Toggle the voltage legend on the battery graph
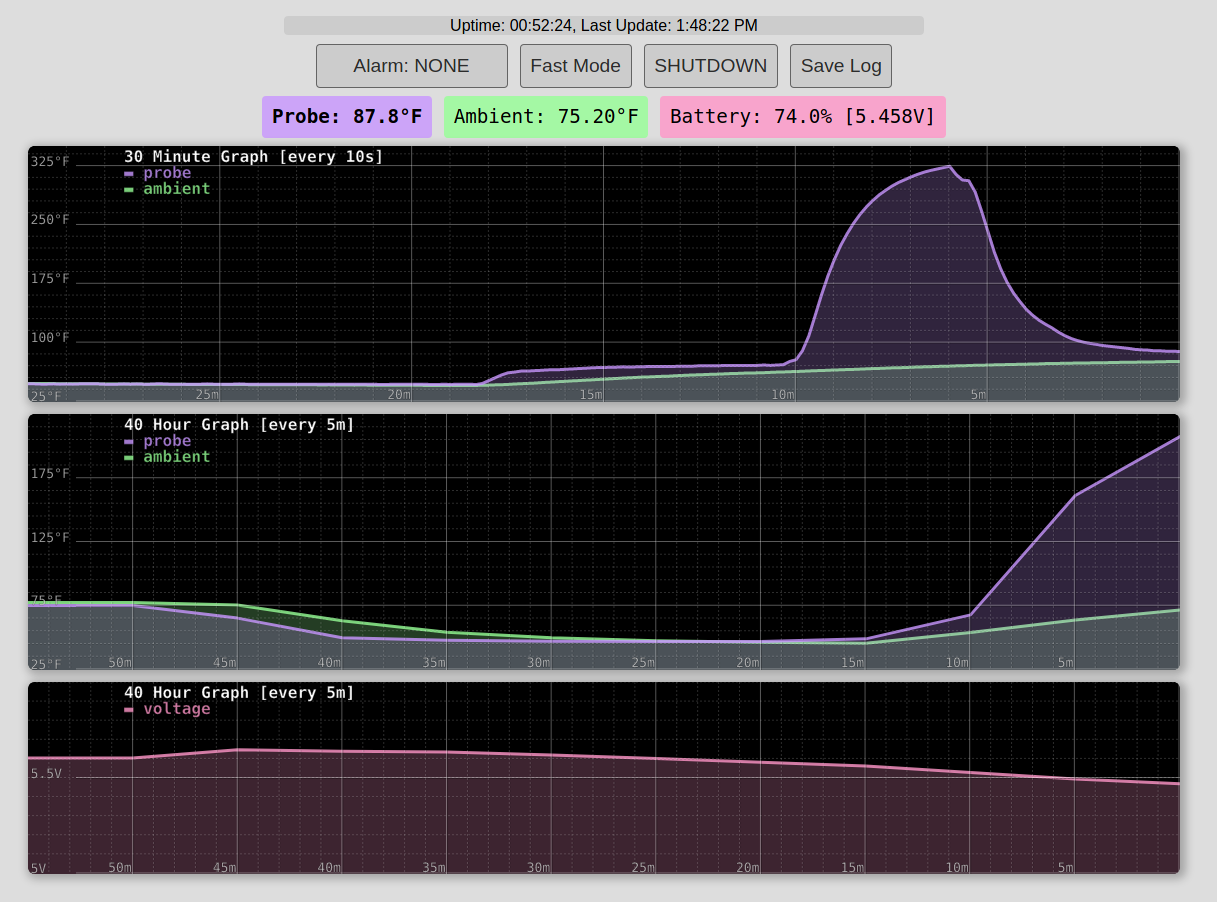The height and width of the screenshot is (902, 1217). pos(176,708)
